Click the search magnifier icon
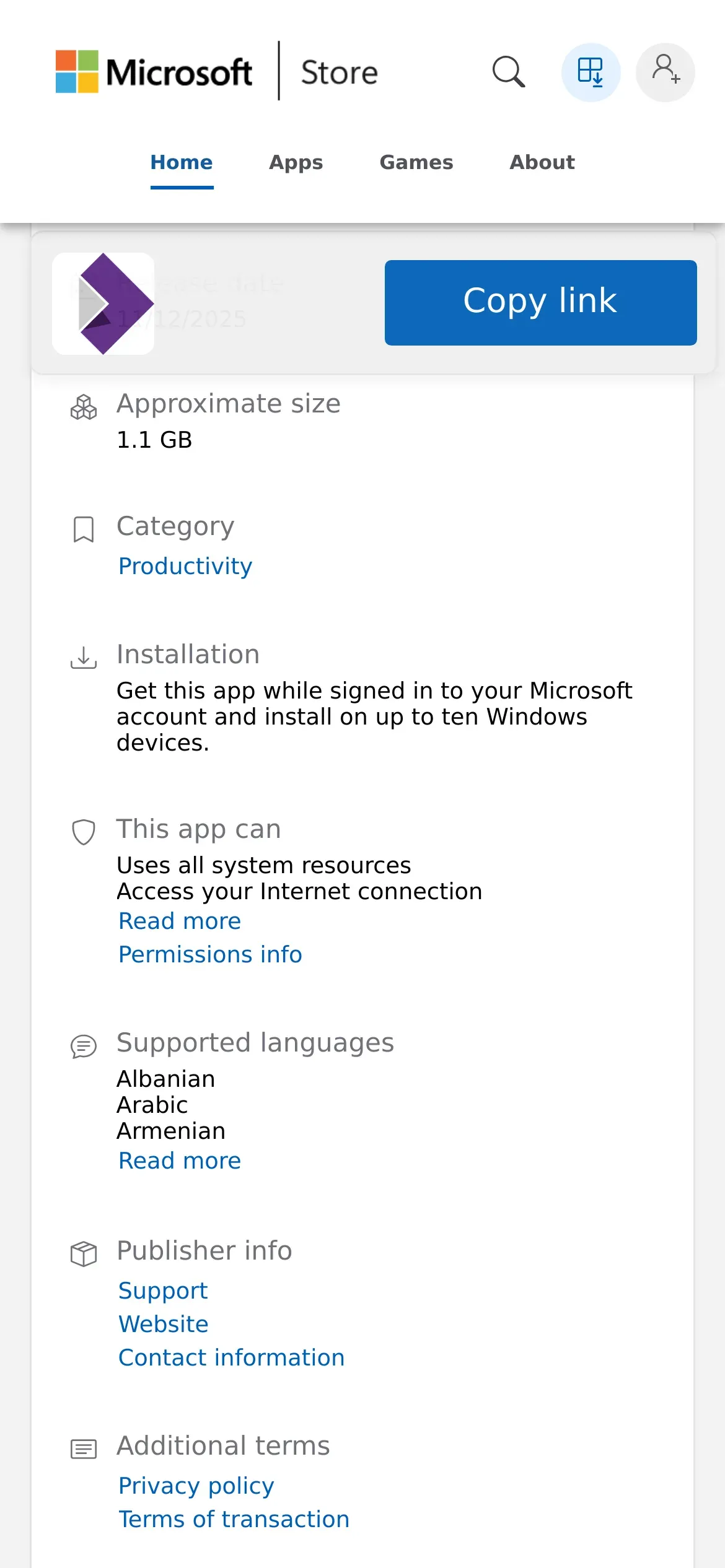This screenshot has width=725, height=1568. [509, 72]
